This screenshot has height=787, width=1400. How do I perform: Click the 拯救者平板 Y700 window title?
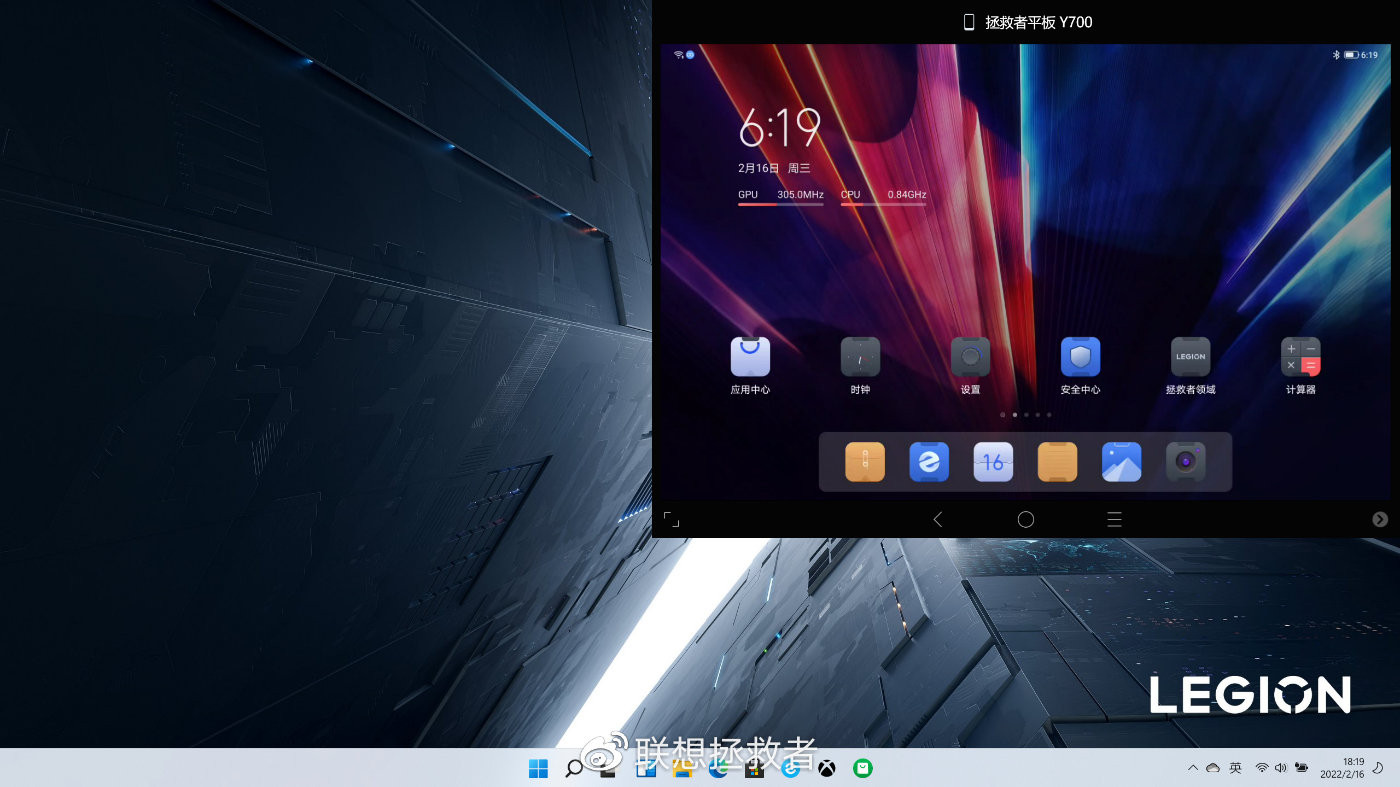[1038, 22]
